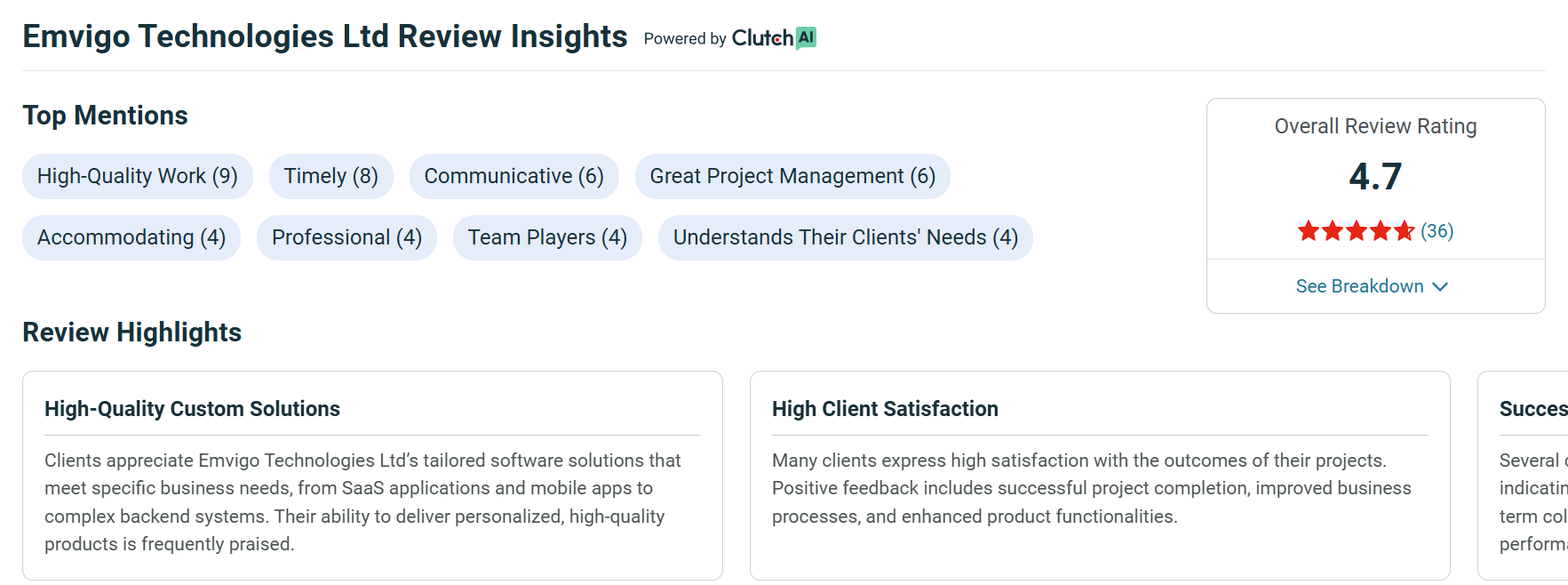Click the 4.7 overall rating number
This screenshot has width=1568, height=585.
tap(1375, 176)
